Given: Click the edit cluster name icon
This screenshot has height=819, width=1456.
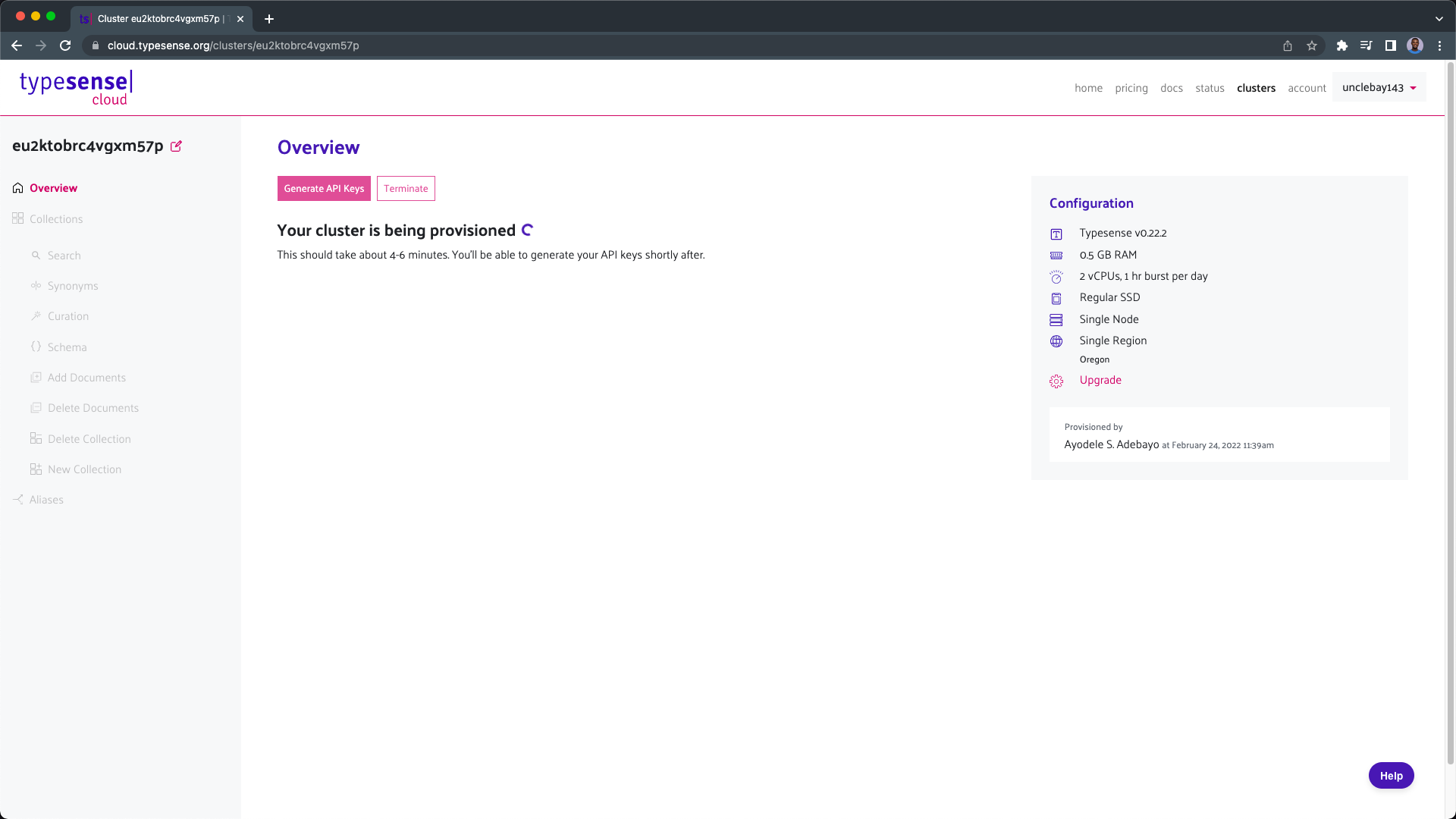Looking at the screenshot, I should (176, 146).
